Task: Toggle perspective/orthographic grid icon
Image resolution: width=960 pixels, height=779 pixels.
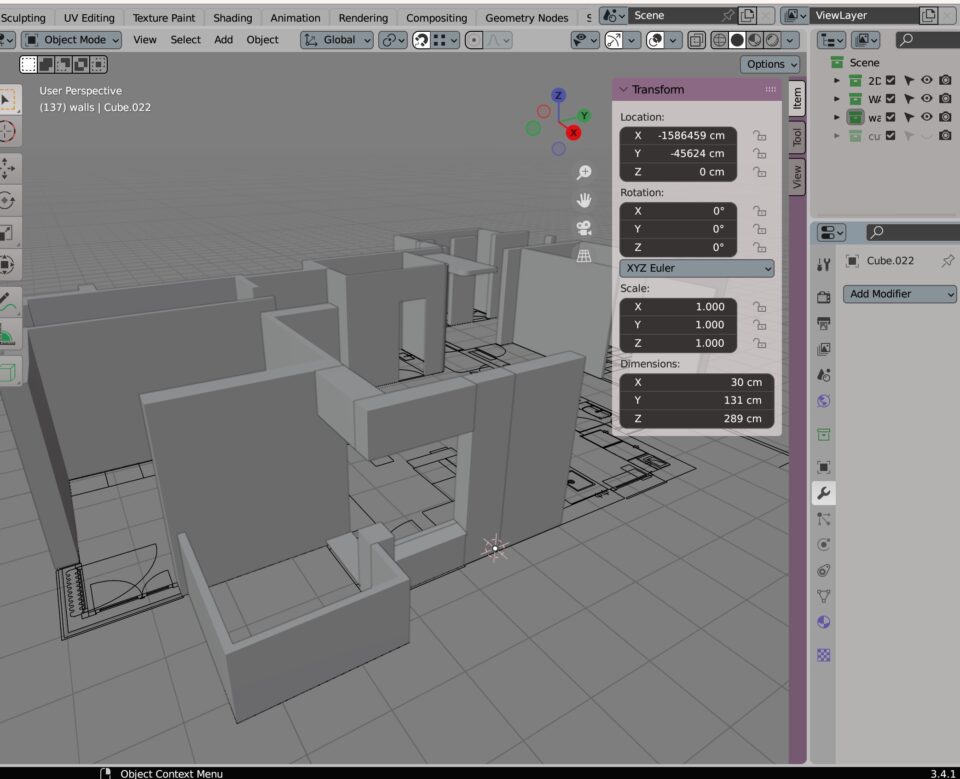Action: click(584, 256)
